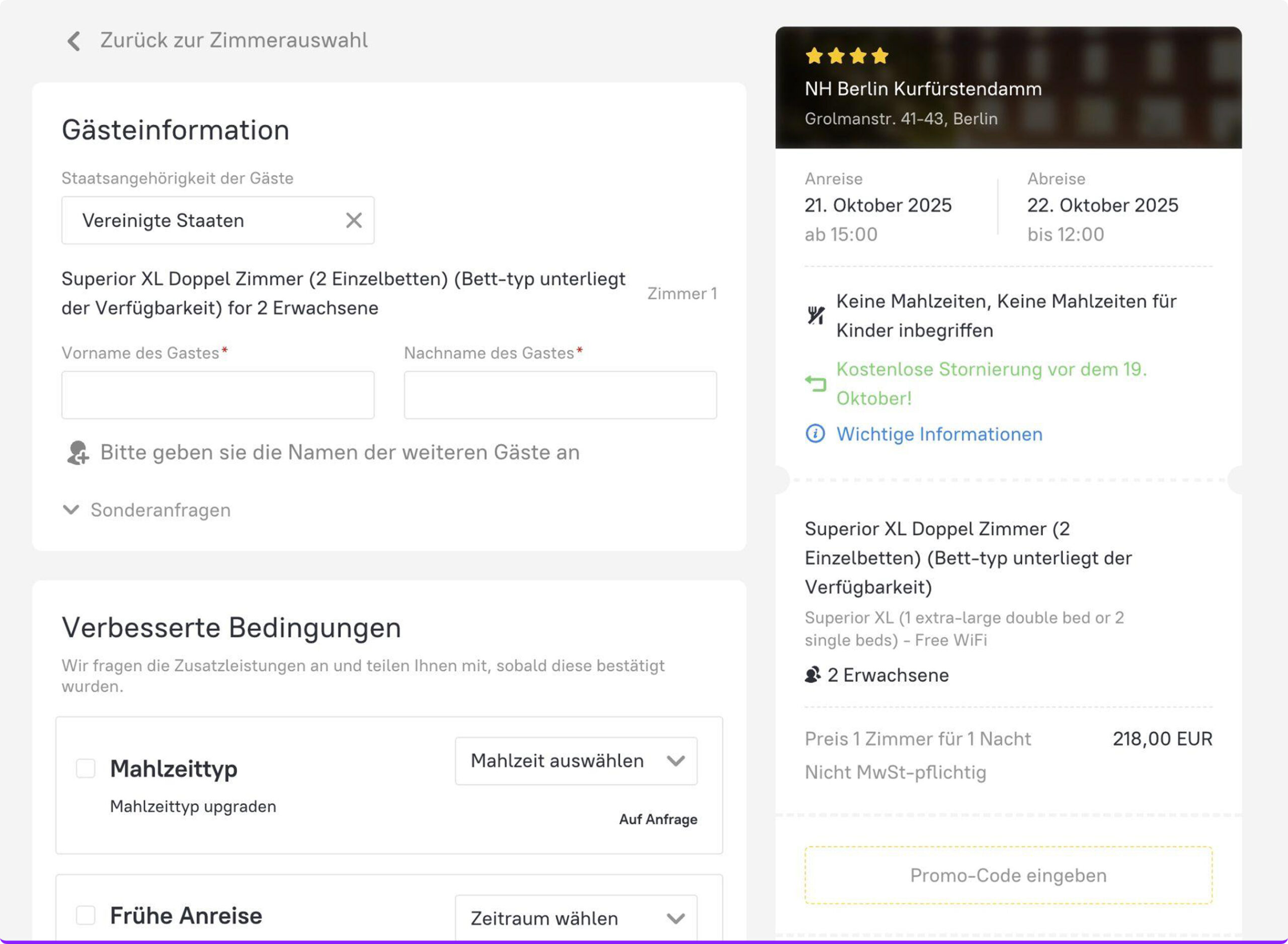Screen dimensions: 1288x944
Task: Click the back arrow icon
Action: click(74, 41)
